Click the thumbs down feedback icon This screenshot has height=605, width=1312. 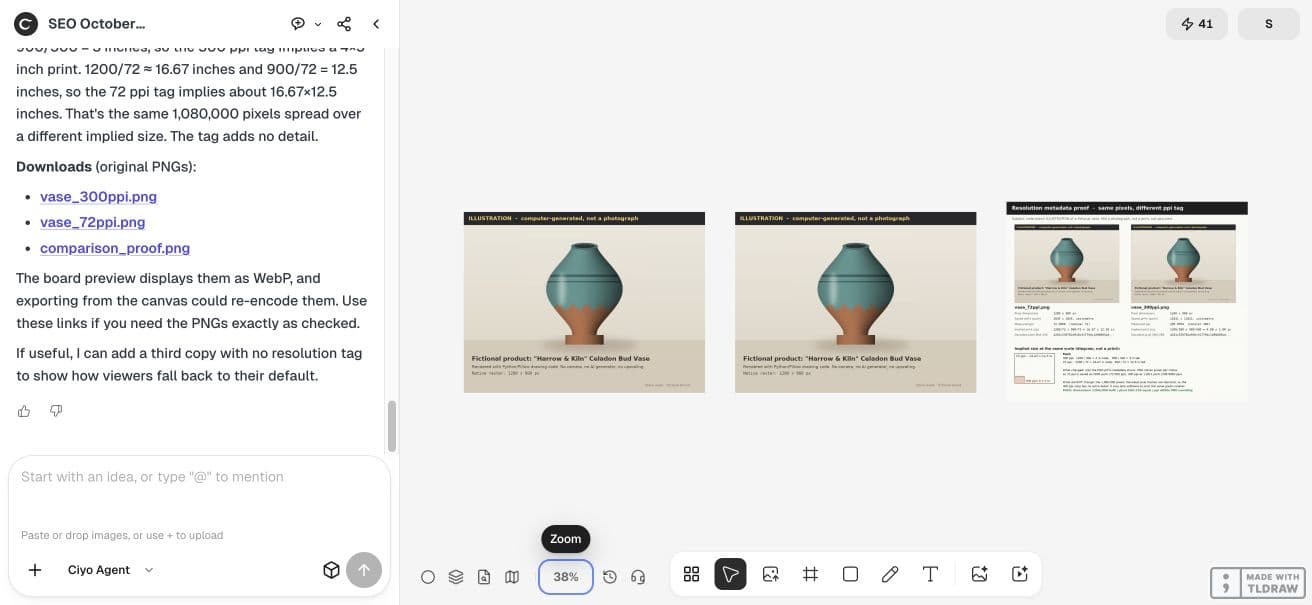56,411
